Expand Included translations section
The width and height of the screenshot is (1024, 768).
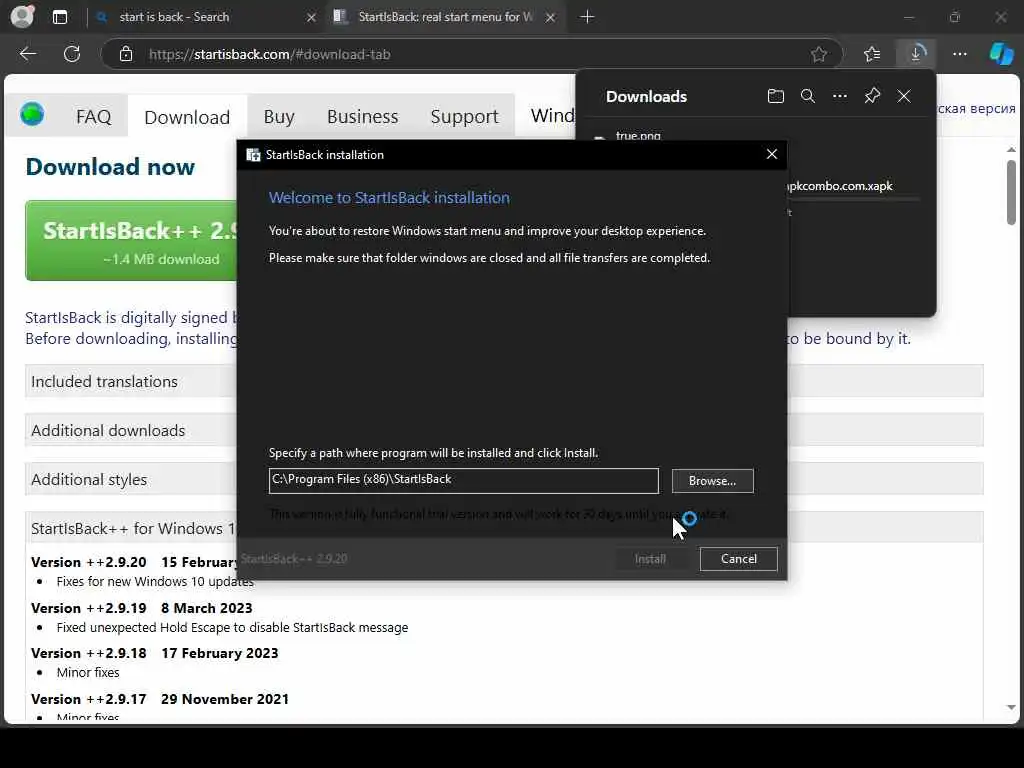click(131, 381)
